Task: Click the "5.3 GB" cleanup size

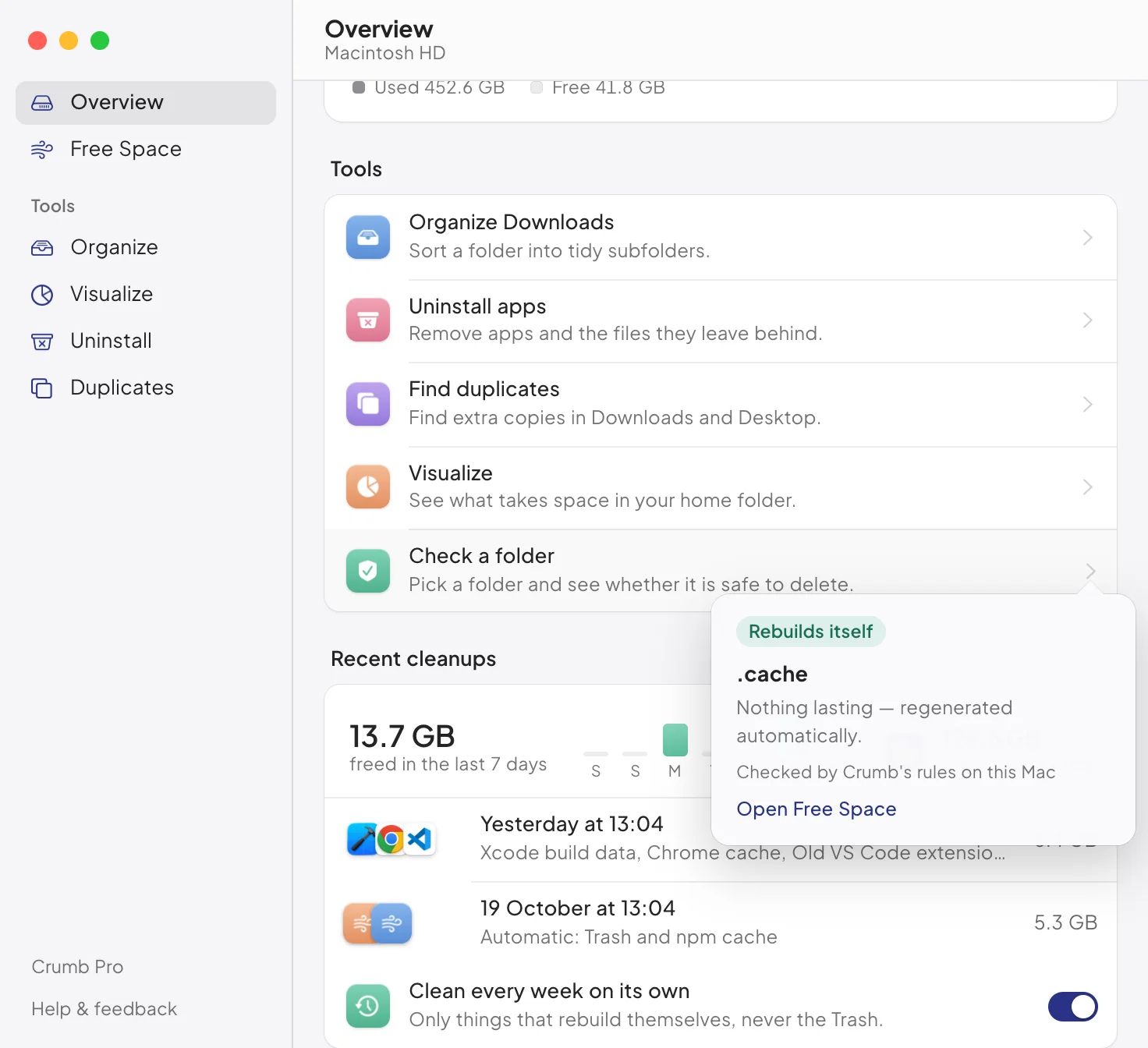Action: pos(1065,923)
